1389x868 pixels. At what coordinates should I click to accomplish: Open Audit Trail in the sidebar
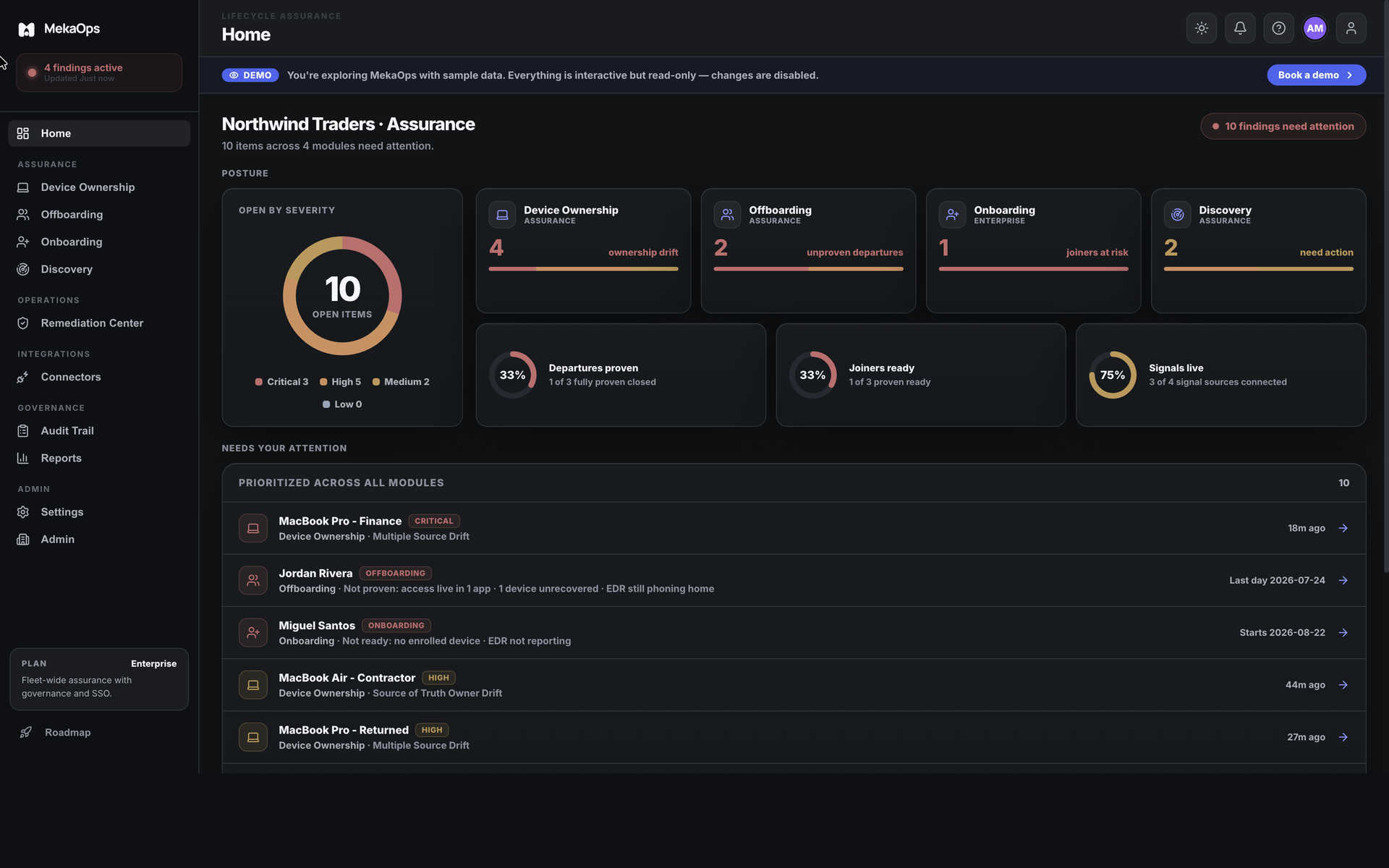pyautogui.click(x=99, y=431)
